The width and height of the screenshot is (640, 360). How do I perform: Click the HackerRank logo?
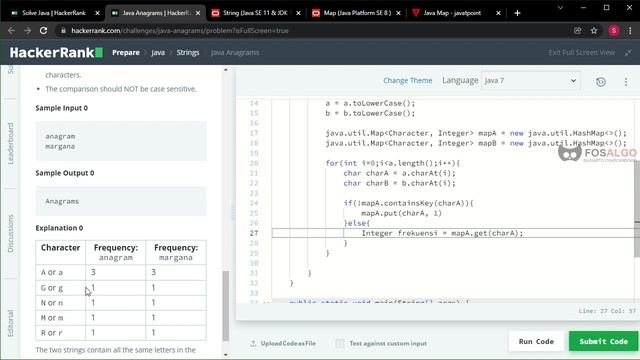[x=56, y=53]
